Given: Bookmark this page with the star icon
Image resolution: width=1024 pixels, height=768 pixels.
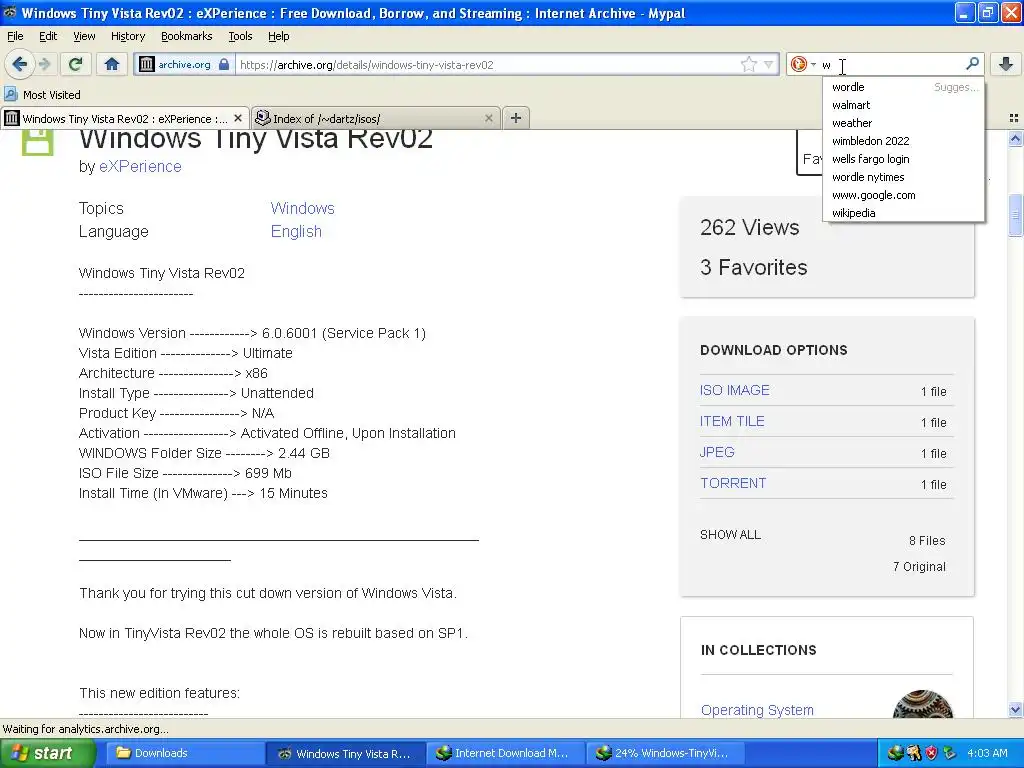Looking at the screenshot, I should [x=748, y=64].
